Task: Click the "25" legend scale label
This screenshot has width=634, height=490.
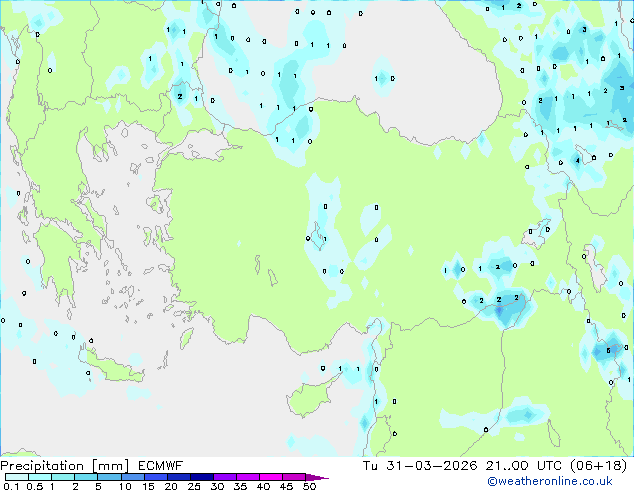Action: pos(194,486)
